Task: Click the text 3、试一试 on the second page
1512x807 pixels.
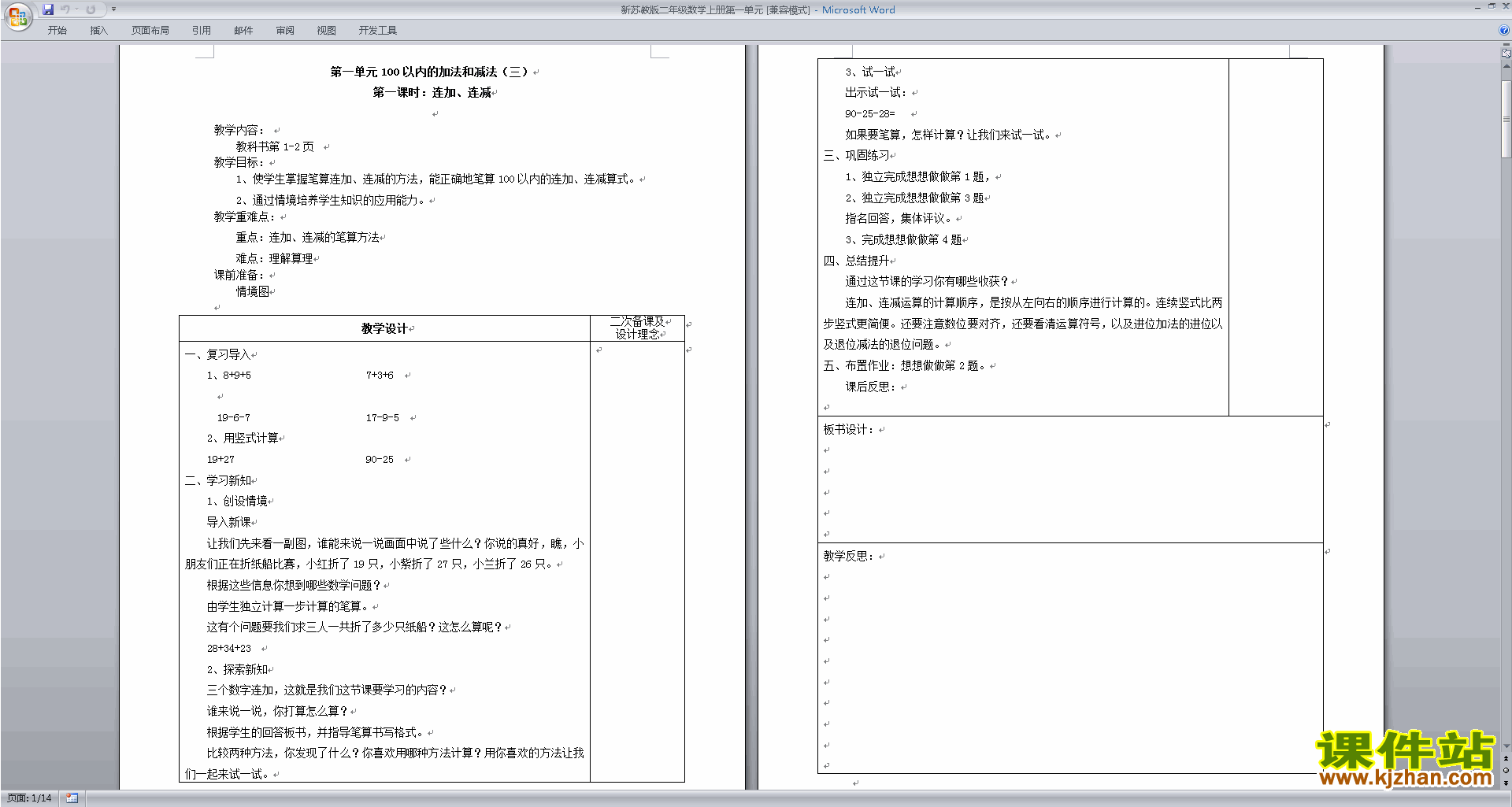Action: (x=870, y=72)
